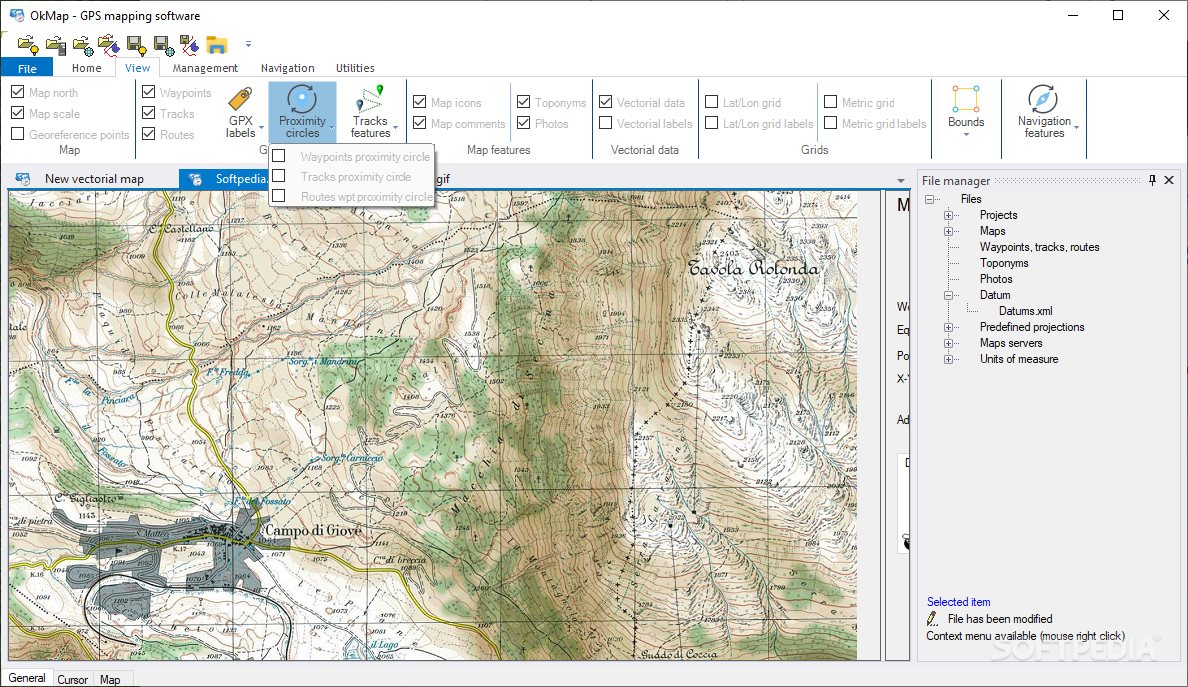Viewport: 1188px width, 687px height.
Task: Collapse the Files tree node
Action: [x=930, y=199]
